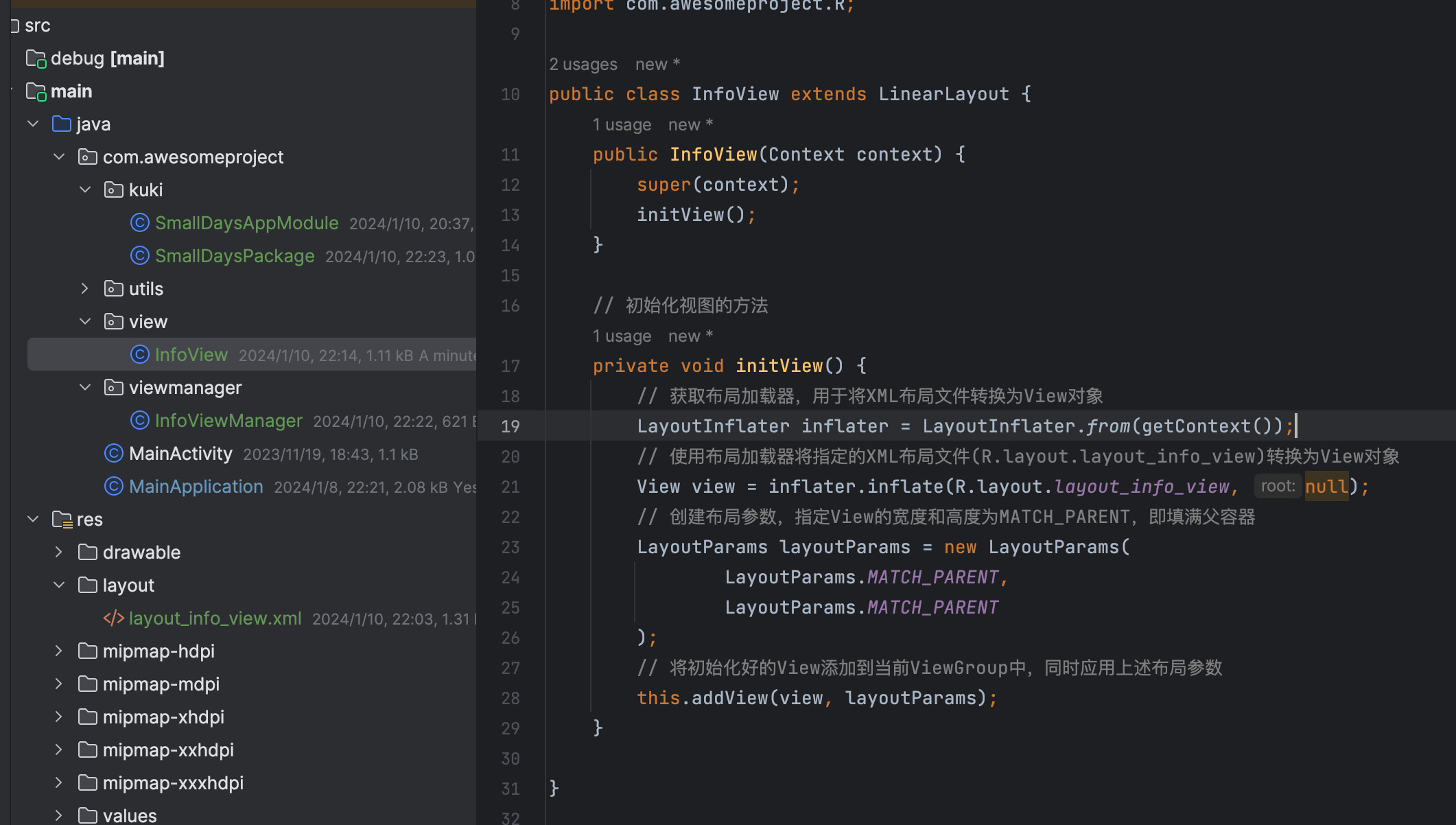The image size is (1456, 825).
Task: Click the mipmap-xhdpi folder icon
Action: (88, 717)
